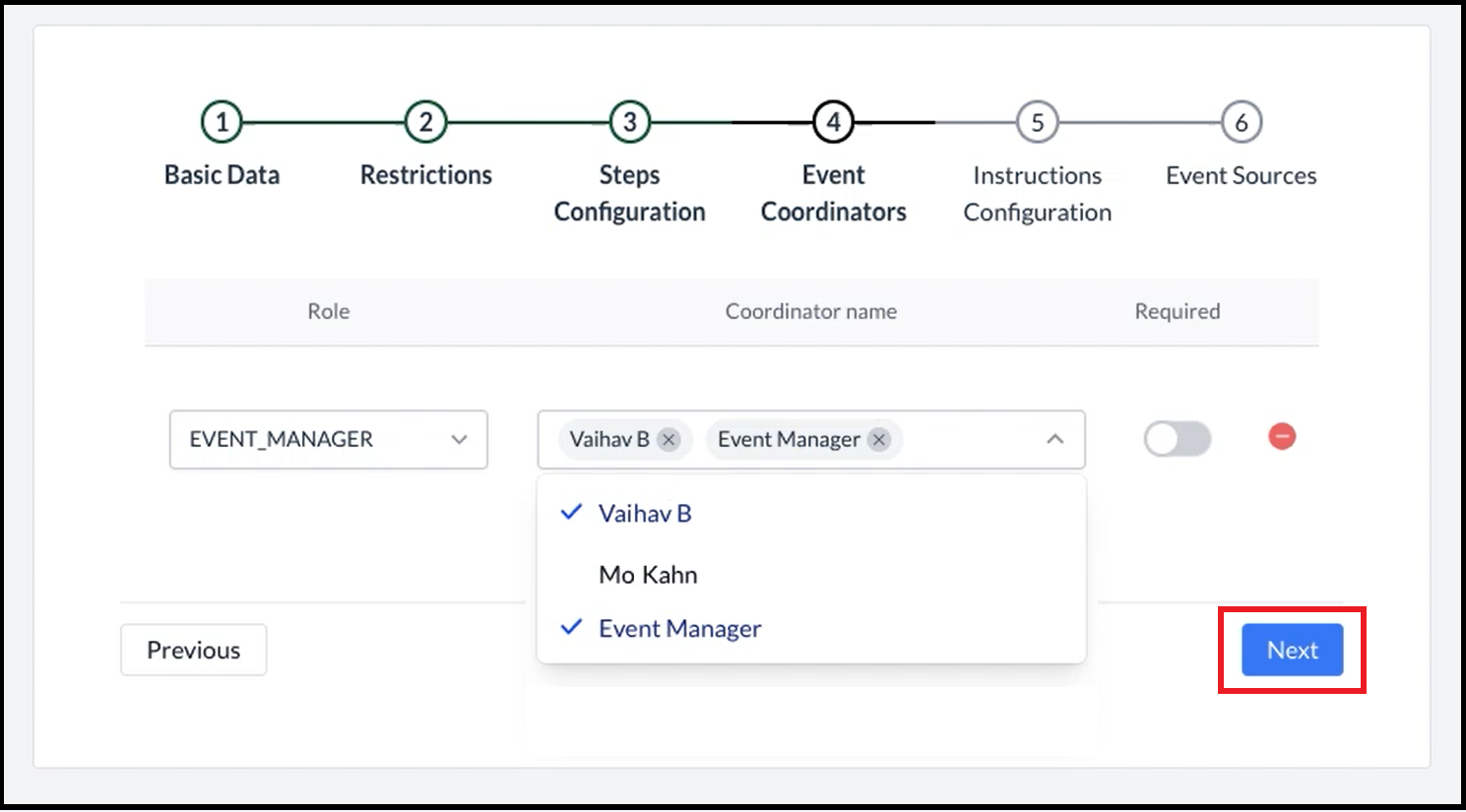Collapse coordinator name dropdown chevron
The image size is (1466, 812).
(x=1054, y=439)
